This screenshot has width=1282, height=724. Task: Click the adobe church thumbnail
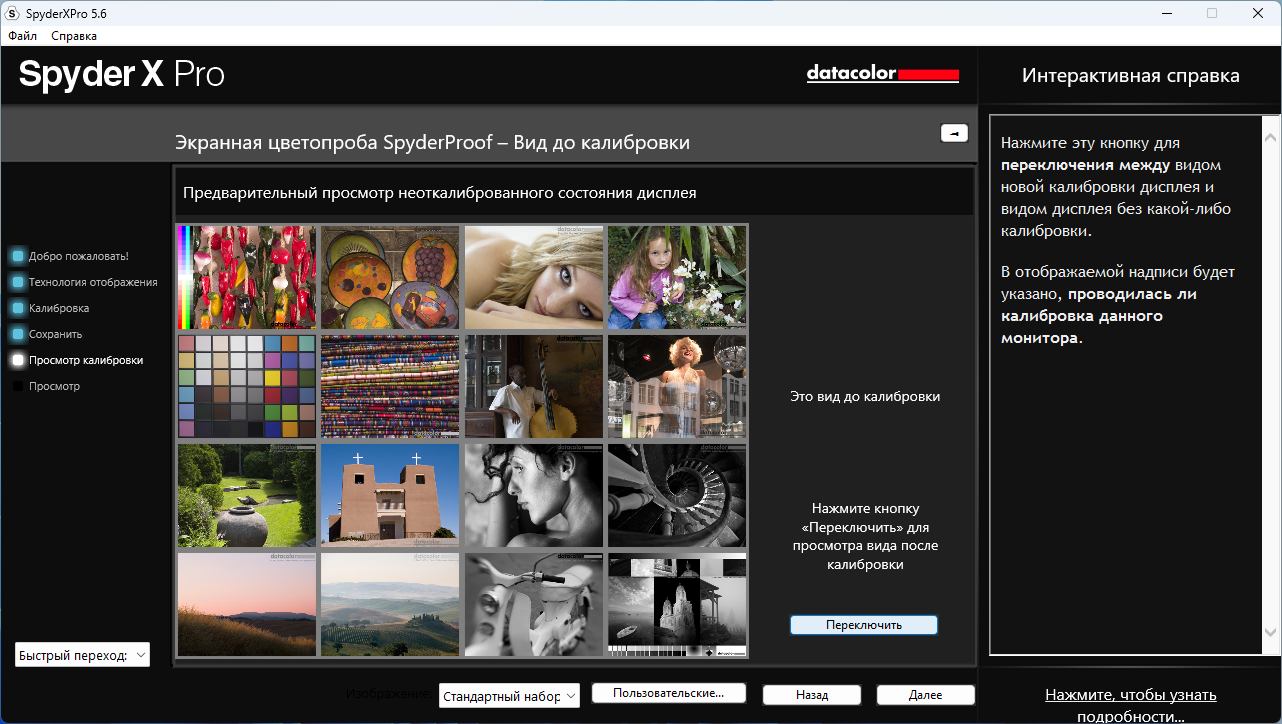click(x=390, y=496)
